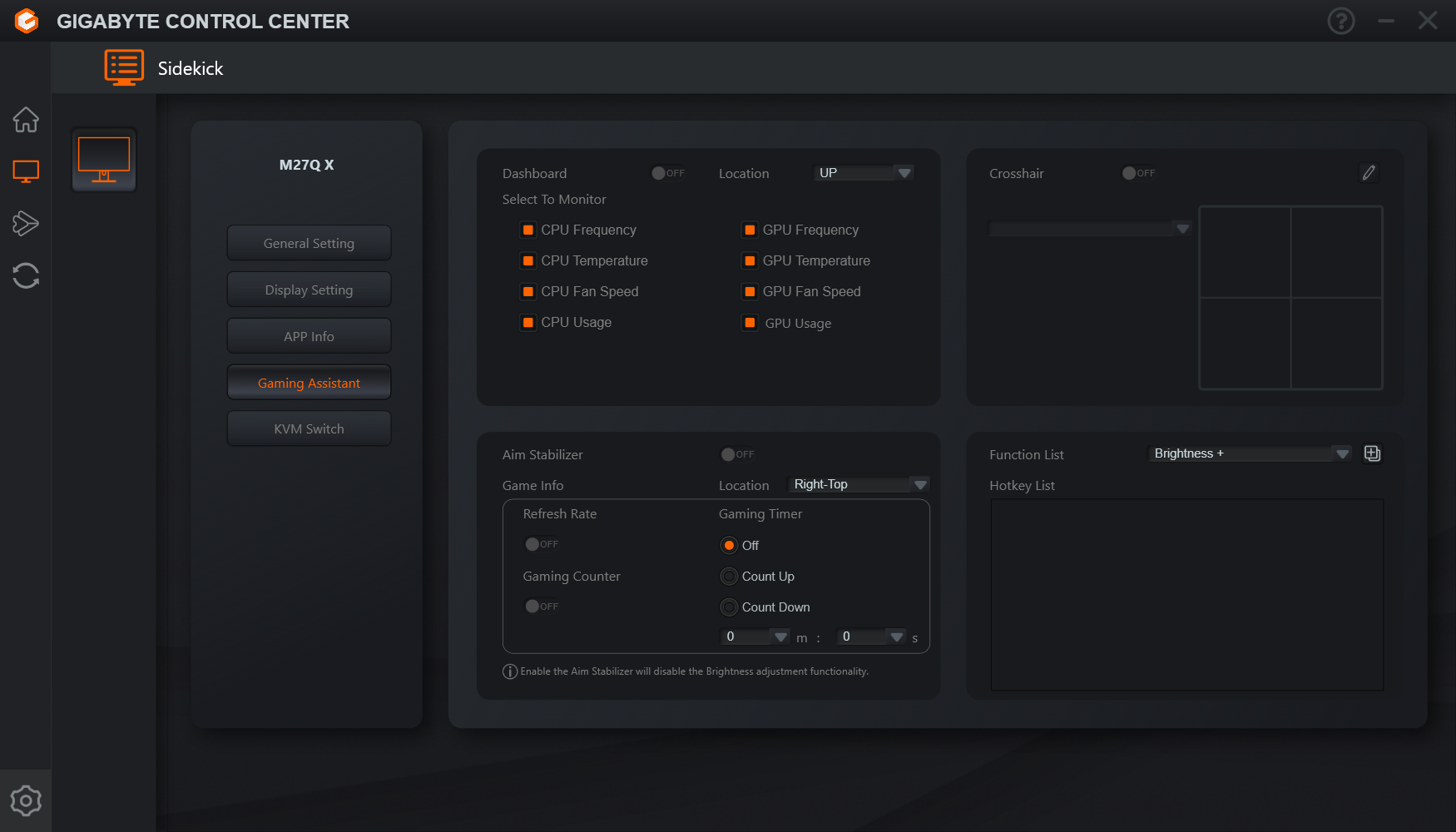This screenshot has height=832, width=1456.
Task: Select Count Up timer mode
Action: click(x=729, y=576)
